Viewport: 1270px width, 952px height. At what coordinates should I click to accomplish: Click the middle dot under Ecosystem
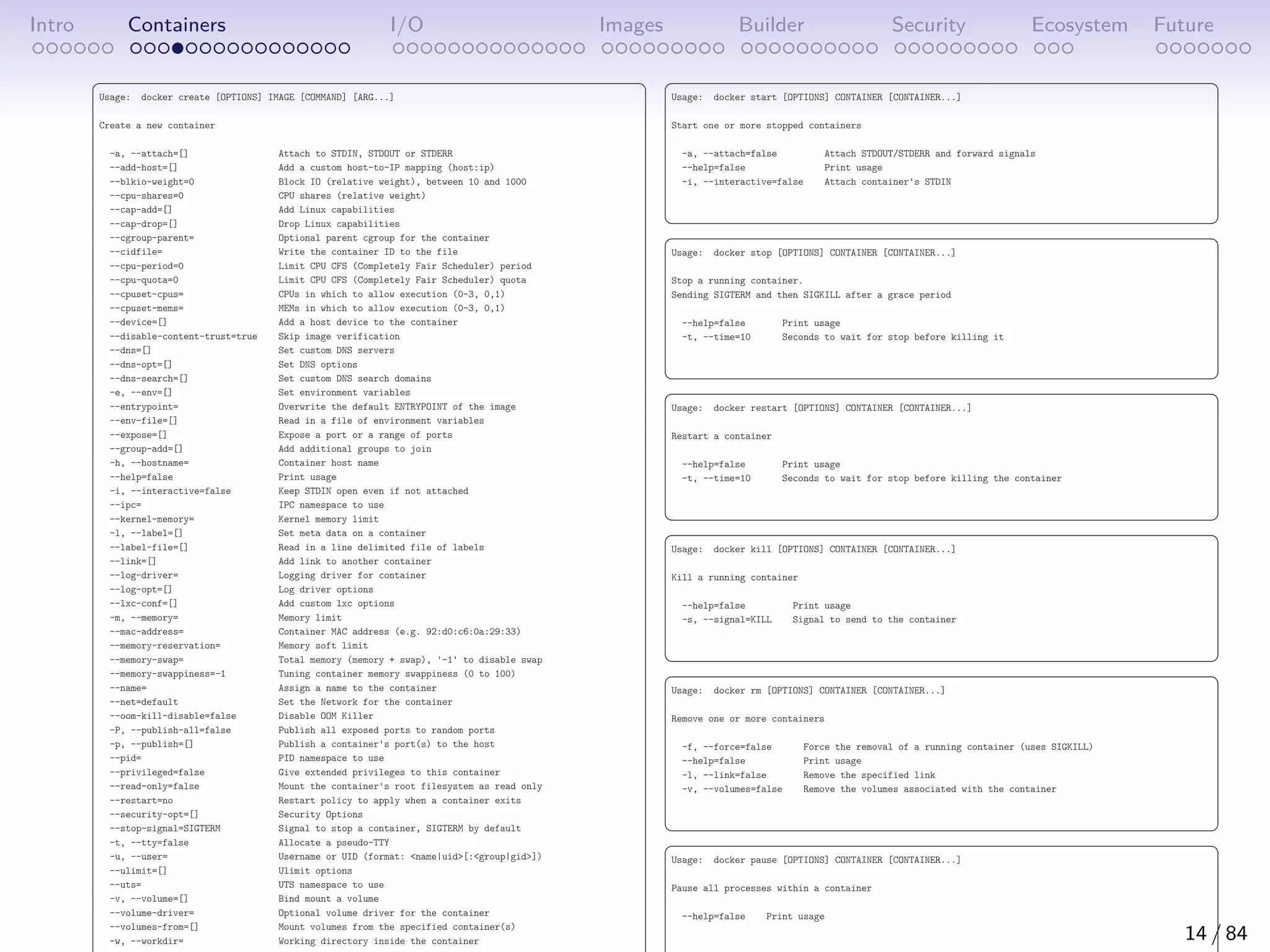pyautogui.click(x=1054, y=48)
